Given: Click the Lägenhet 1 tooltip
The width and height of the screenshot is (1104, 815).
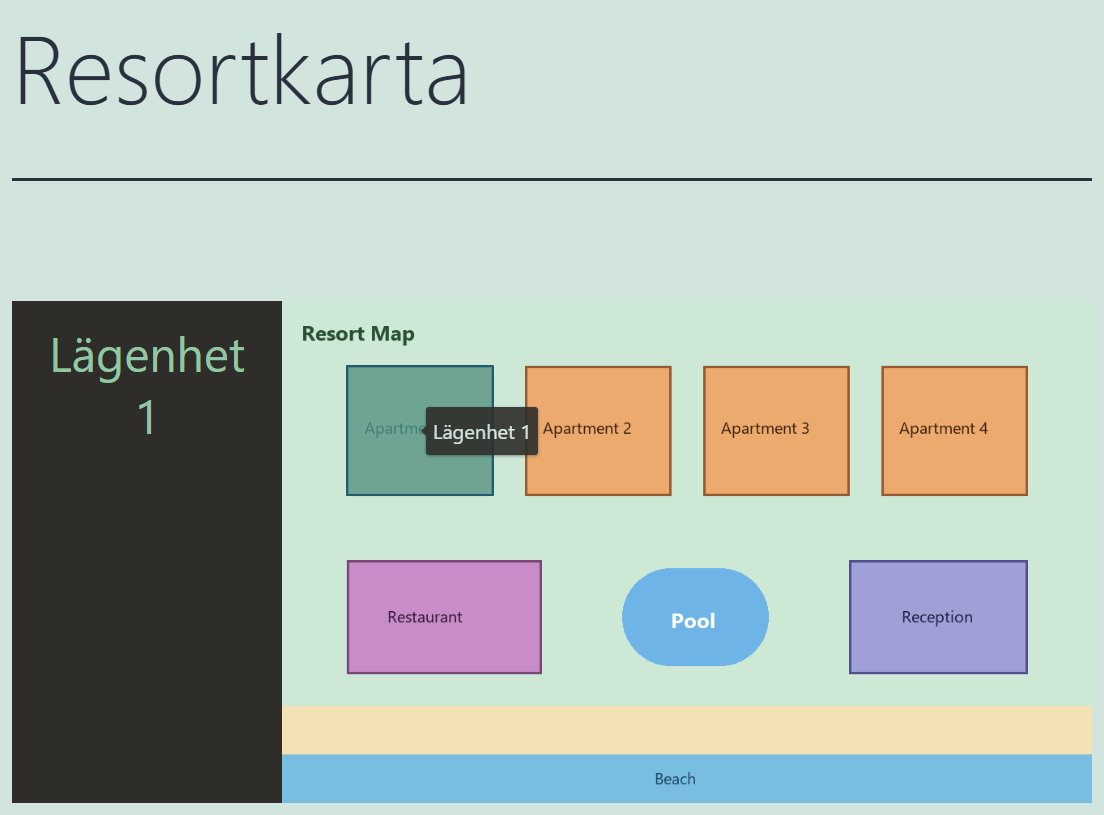Looking at the screenshot, I should coord(482,431).
